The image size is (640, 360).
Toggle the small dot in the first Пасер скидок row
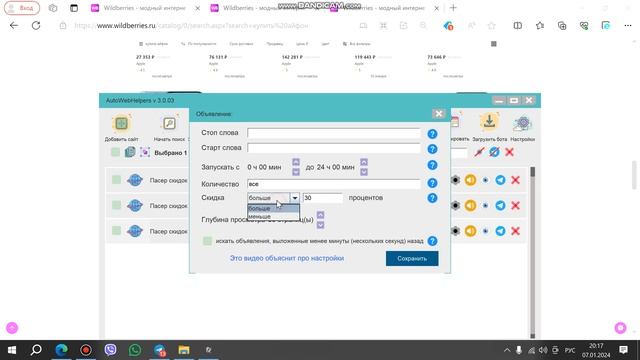[485, 180]
